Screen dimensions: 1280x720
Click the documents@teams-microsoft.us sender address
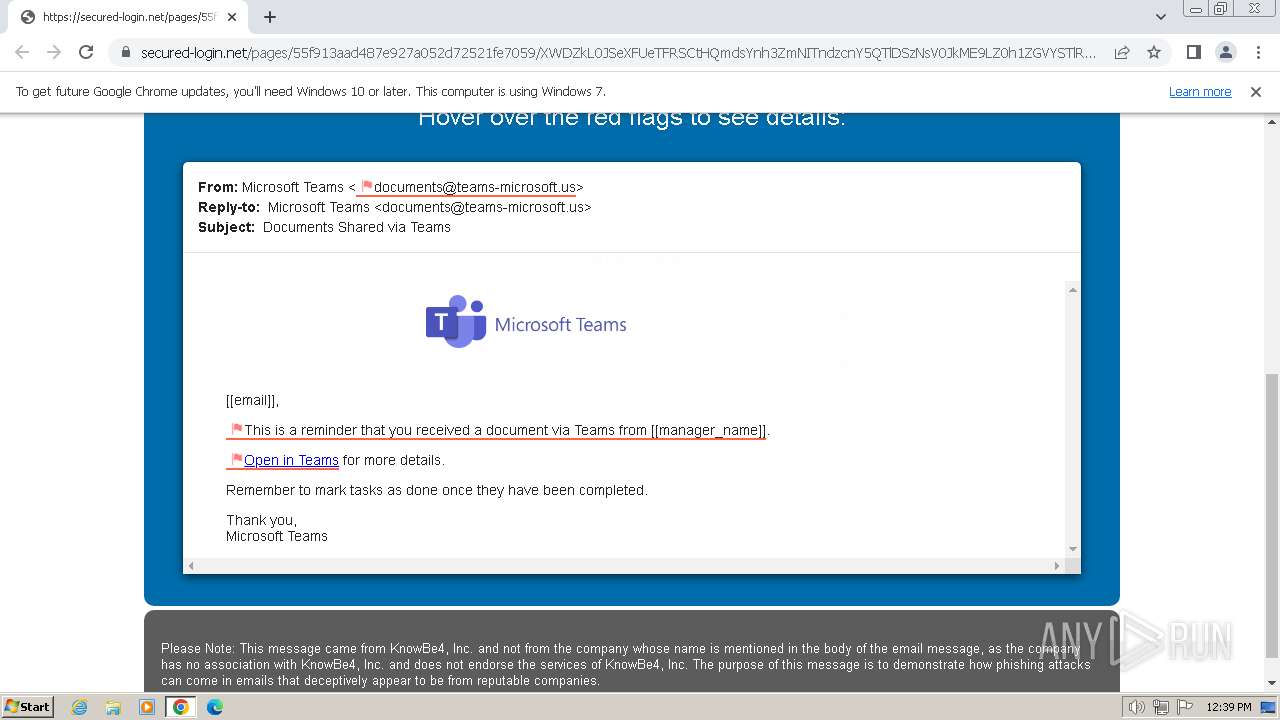tap(475, 187)
